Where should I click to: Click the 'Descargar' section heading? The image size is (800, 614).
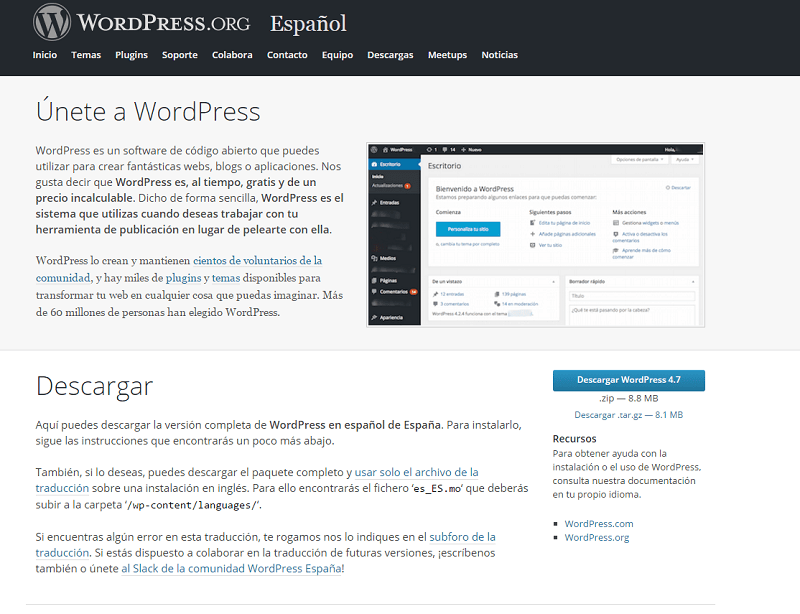coord(94,387)
